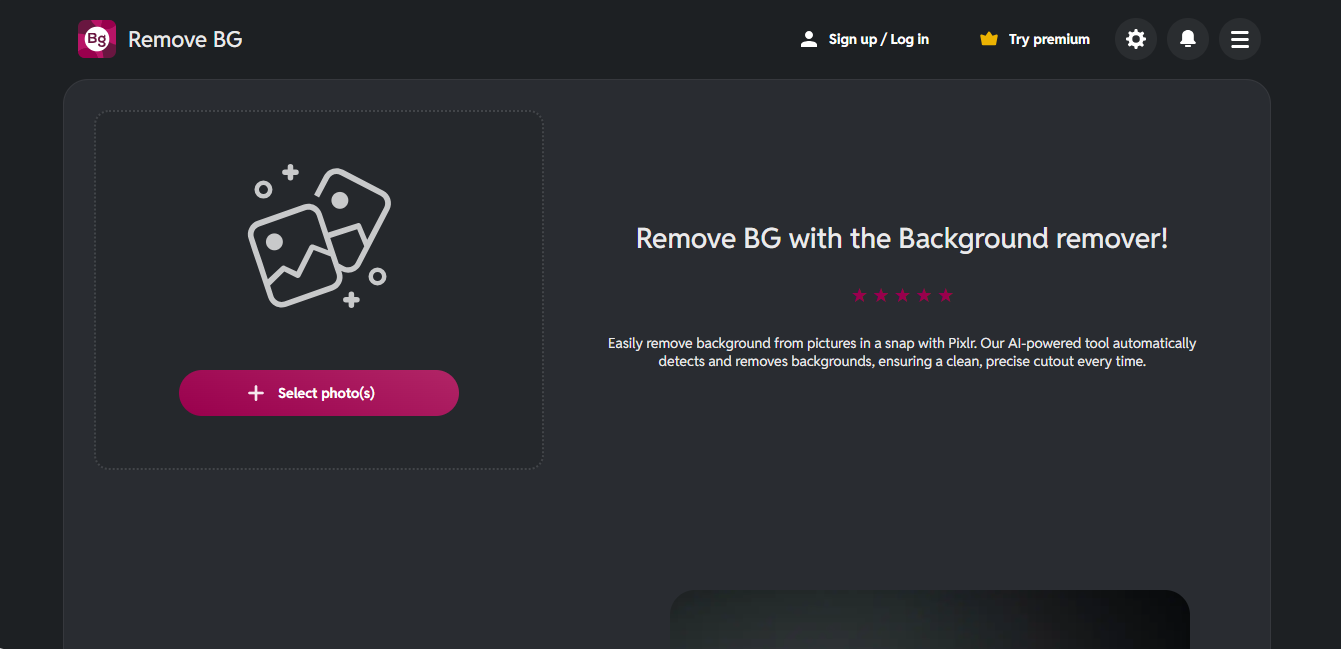Click the fifth rating star
Viewport: 1341px width, 649px height.
click(x=946, y=295)
